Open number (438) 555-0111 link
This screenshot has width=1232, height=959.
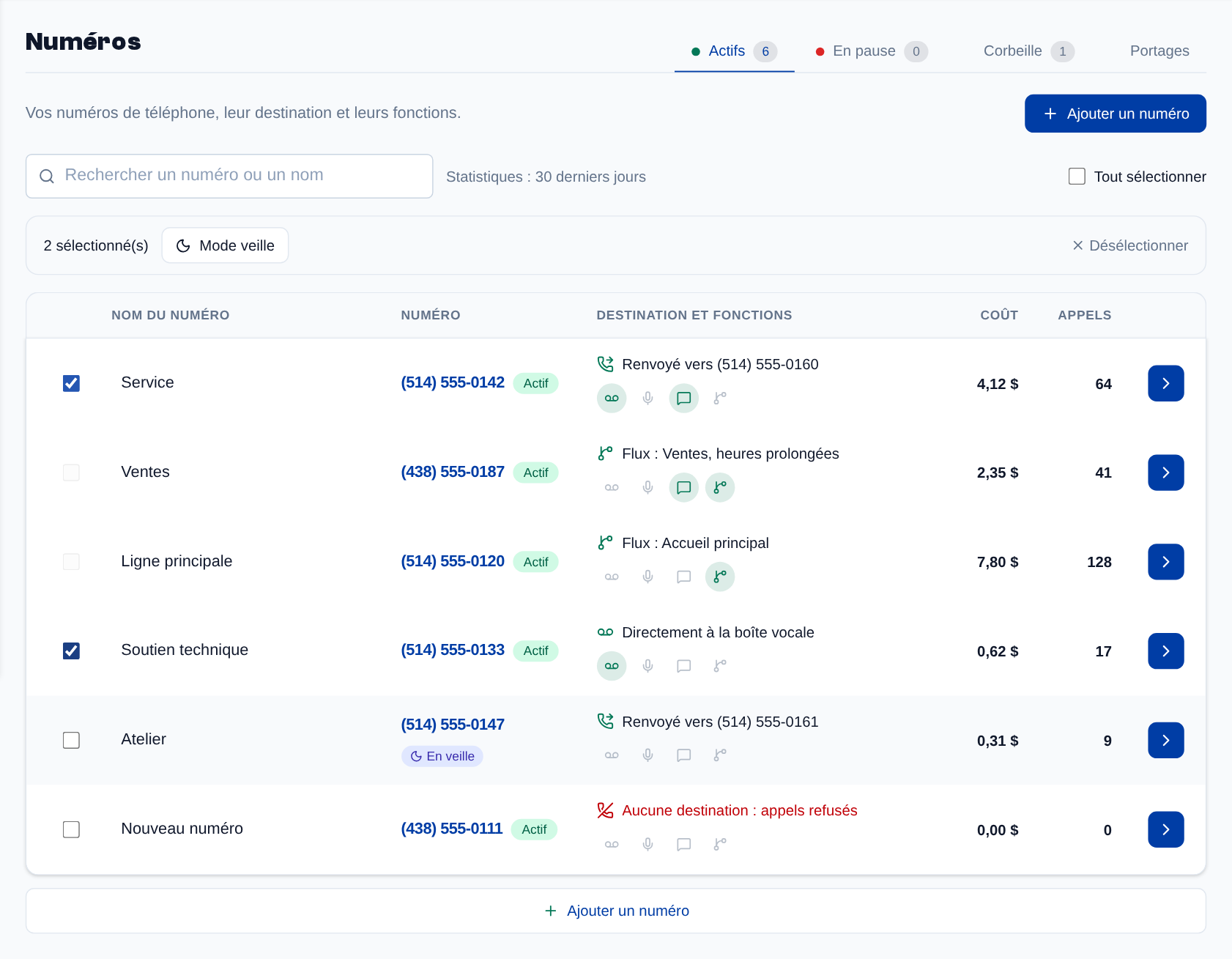[x=452, y=829]
